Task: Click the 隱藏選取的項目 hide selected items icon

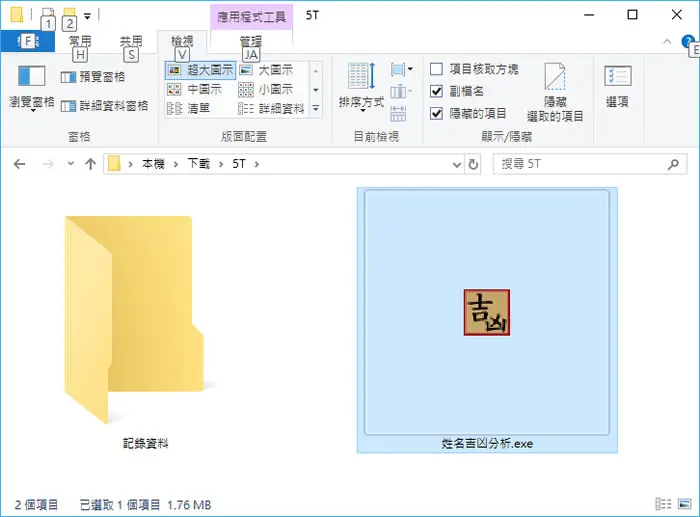Action: click(x=555, y=76)
